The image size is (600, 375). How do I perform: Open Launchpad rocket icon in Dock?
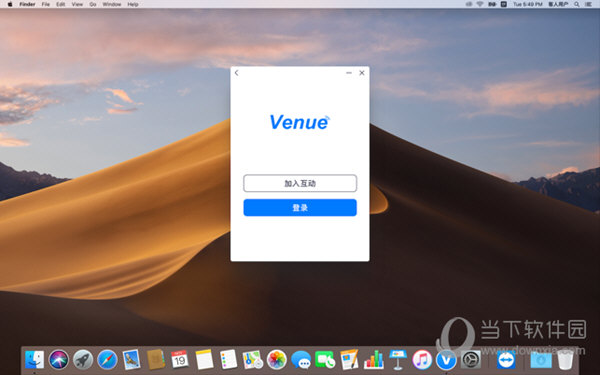click(83, 360)
